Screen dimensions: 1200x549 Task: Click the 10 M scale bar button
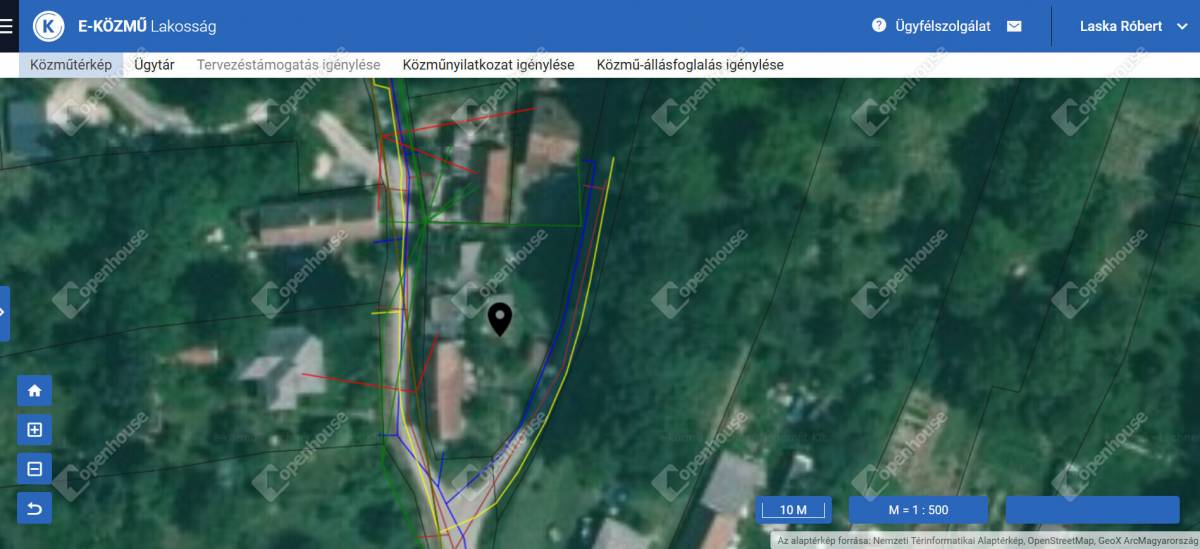click(x=793, y=510)
